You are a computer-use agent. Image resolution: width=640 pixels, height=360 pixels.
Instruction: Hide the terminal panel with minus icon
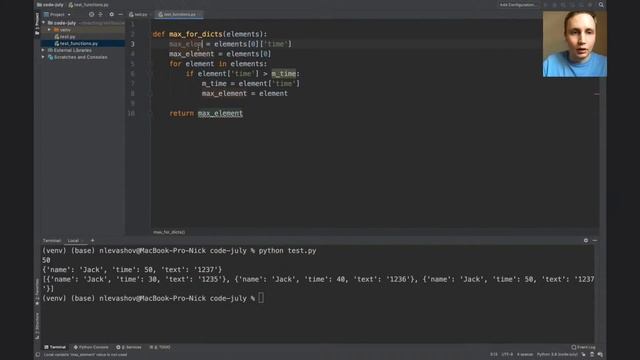pyautogui.click(x=595, y=240)
